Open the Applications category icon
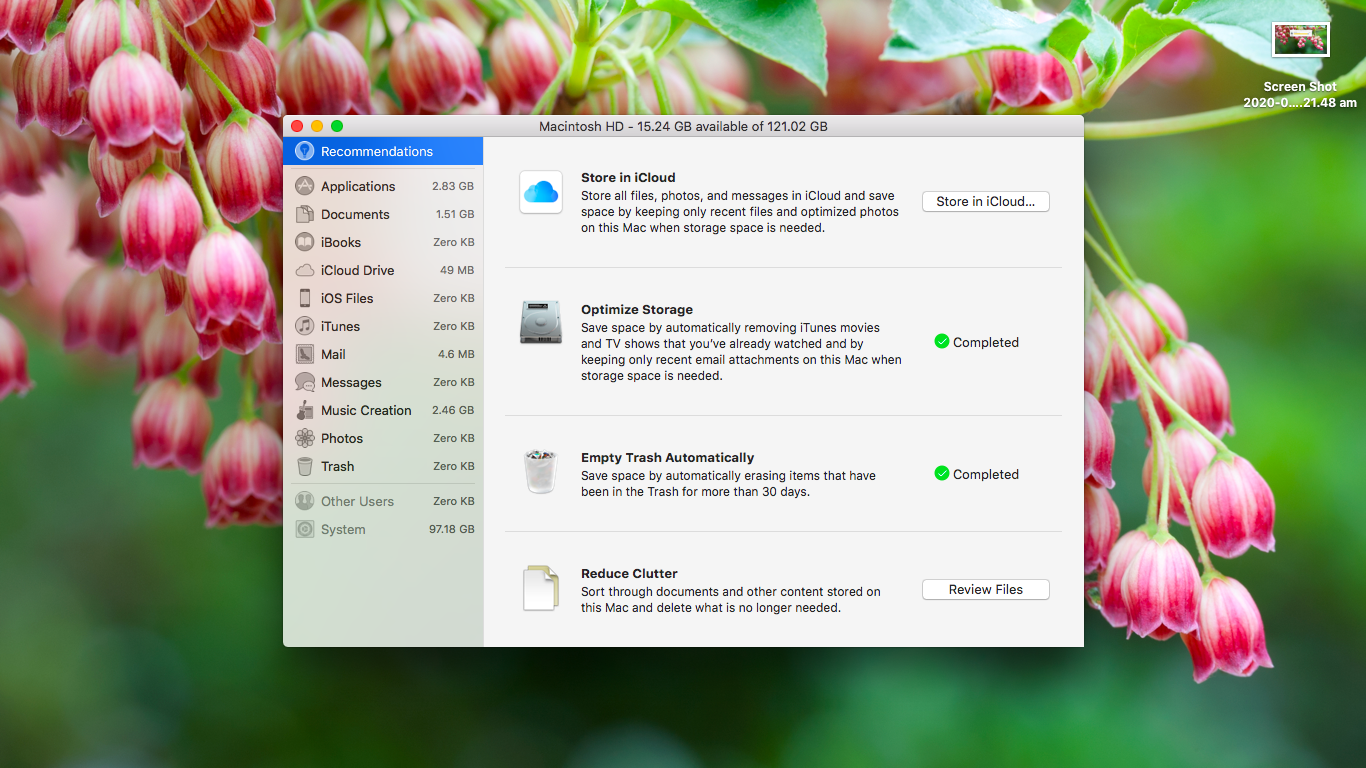Viewport: 1366px width, 768px height. click(305, 186)
